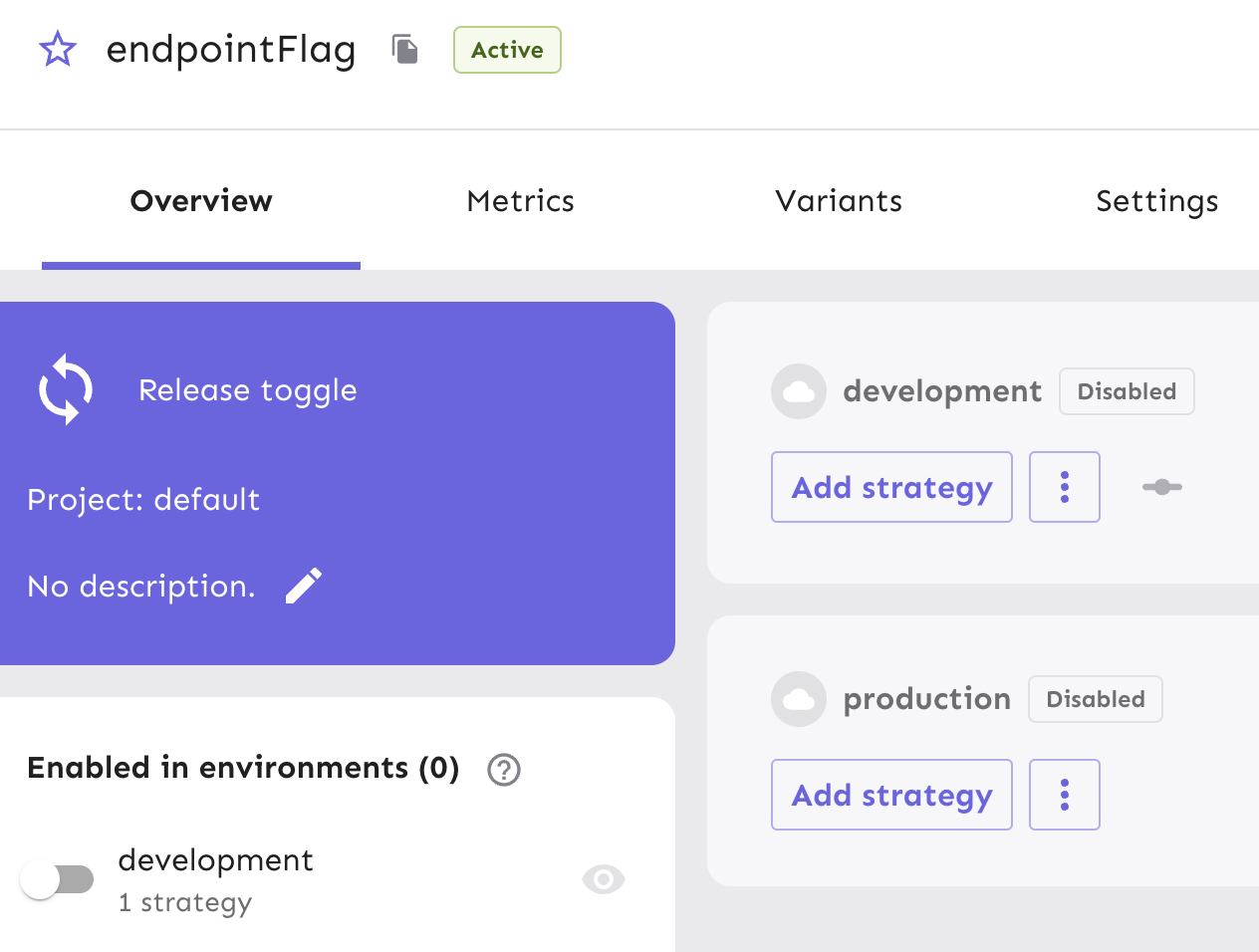Click the strategy slider icon beside development menu
Viewport: 1259px width, 952px height.
(1162, 487)
